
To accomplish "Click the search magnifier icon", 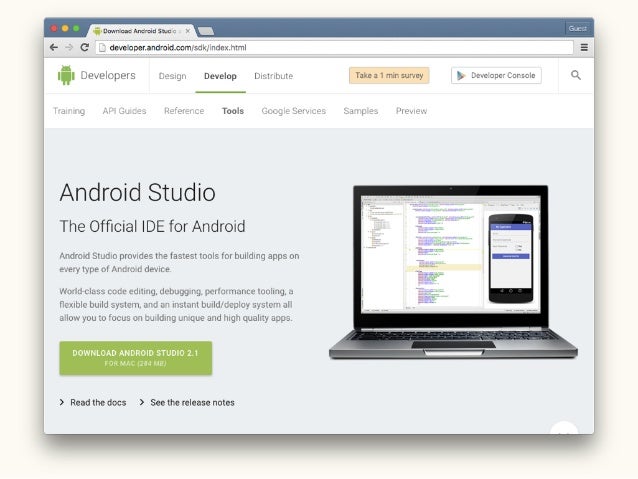I will pyautogui.click(x=576, y=75).
